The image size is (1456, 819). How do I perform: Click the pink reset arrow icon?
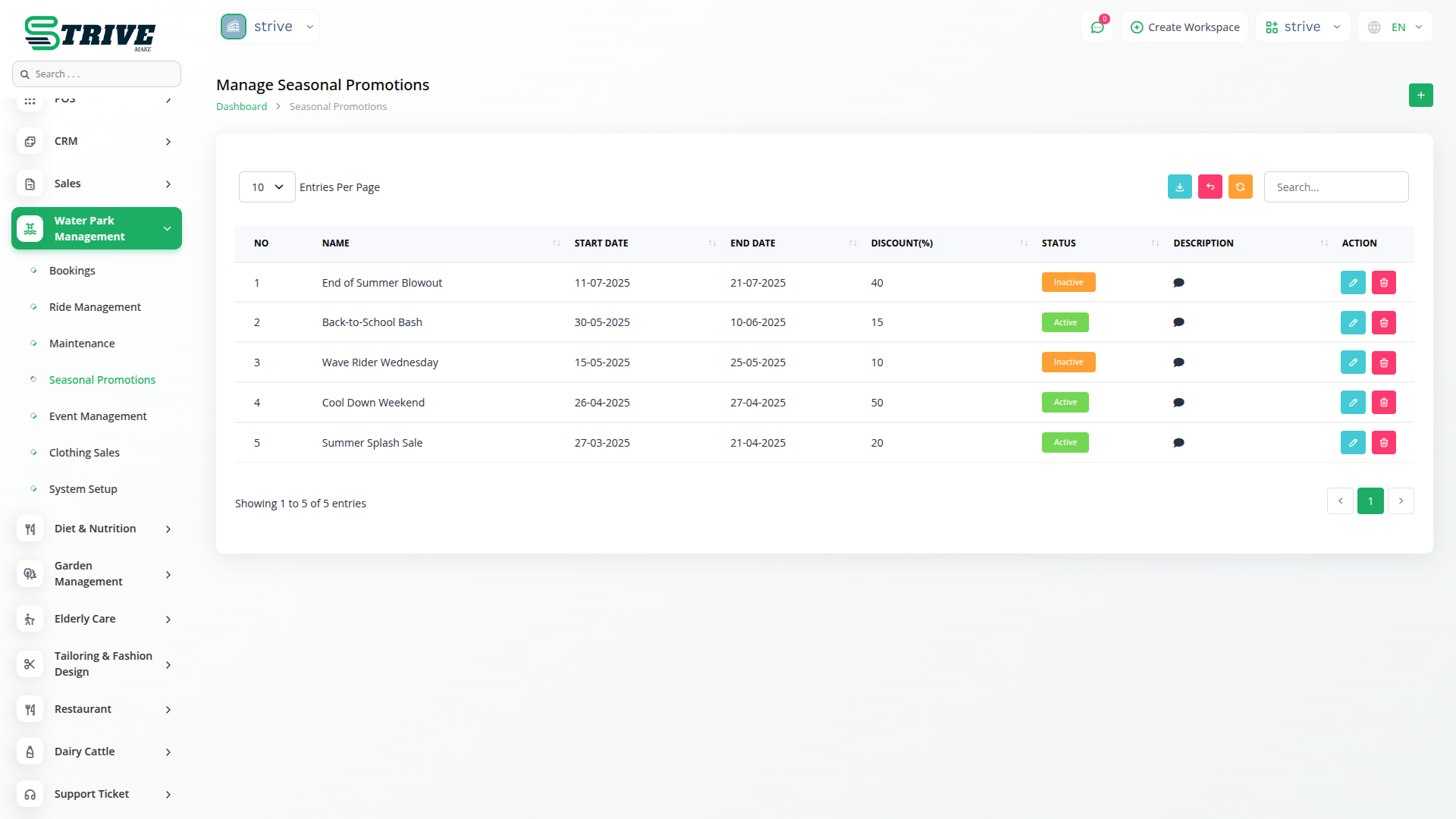pyautogui.click(x=1210, y=187)
